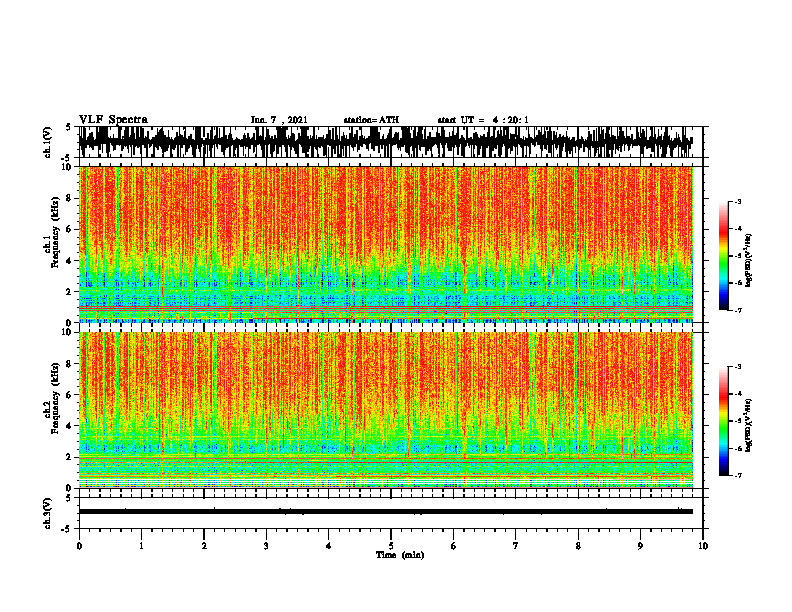Click the time axis tick label "1"

[141, 546]
